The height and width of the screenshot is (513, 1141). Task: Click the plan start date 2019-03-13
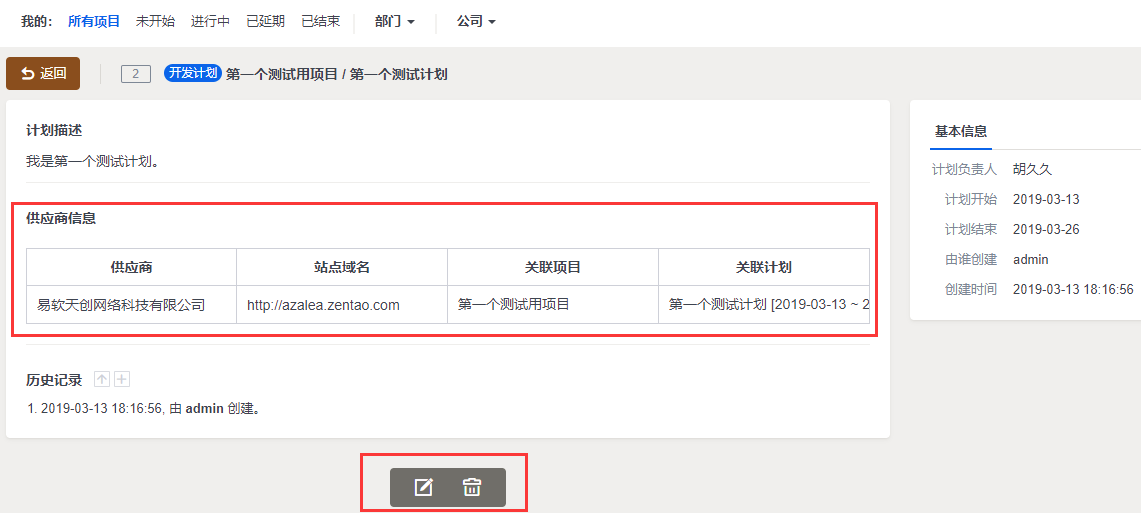1046,199
